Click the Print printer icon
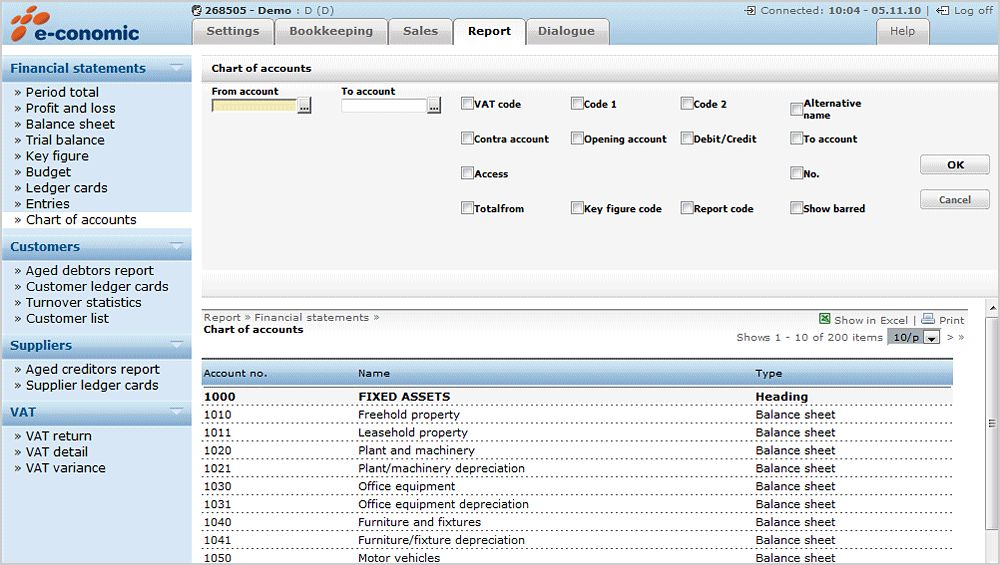 [x=928, y=319]
